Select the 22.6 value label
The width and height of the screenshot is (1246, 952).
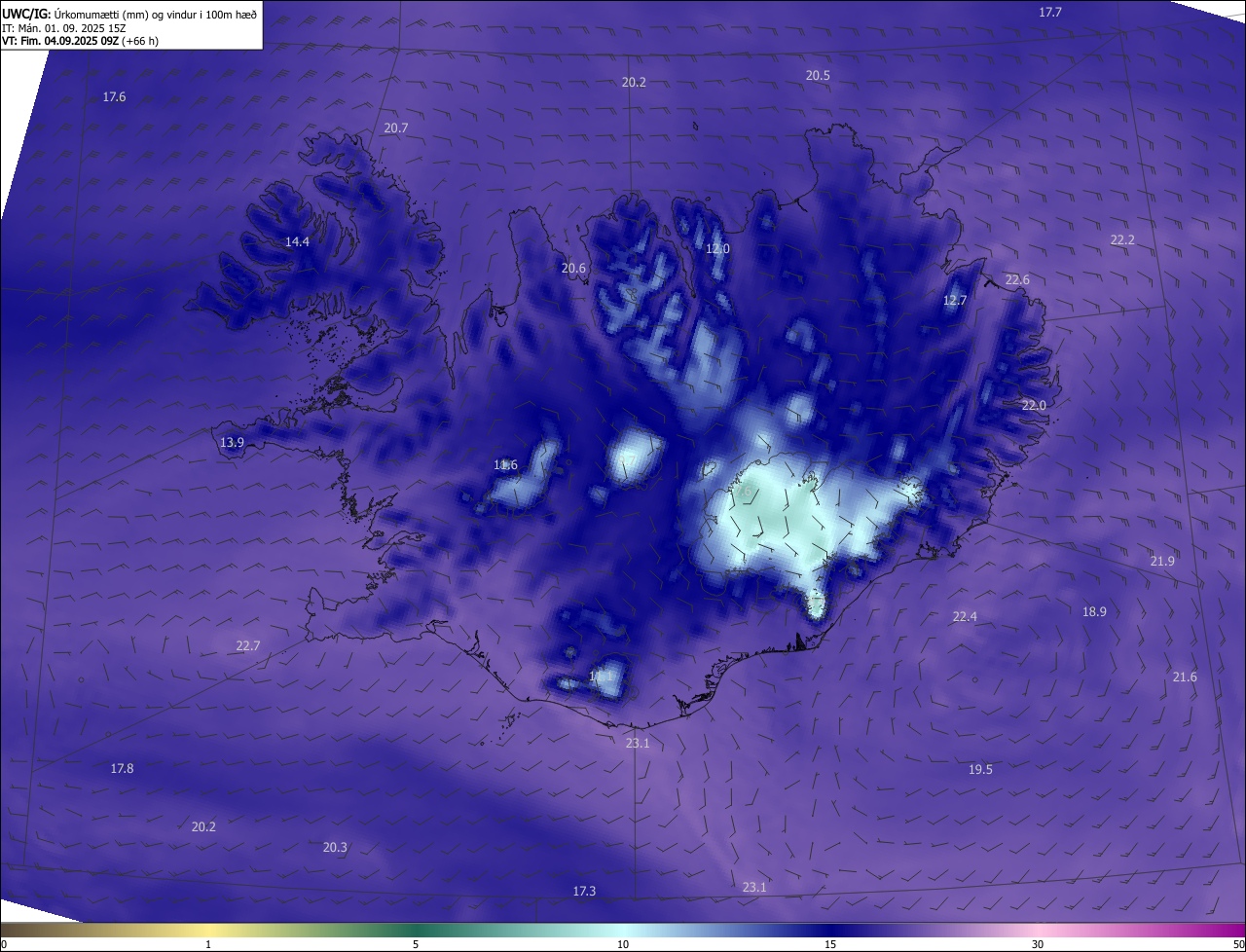(1017, 280)
